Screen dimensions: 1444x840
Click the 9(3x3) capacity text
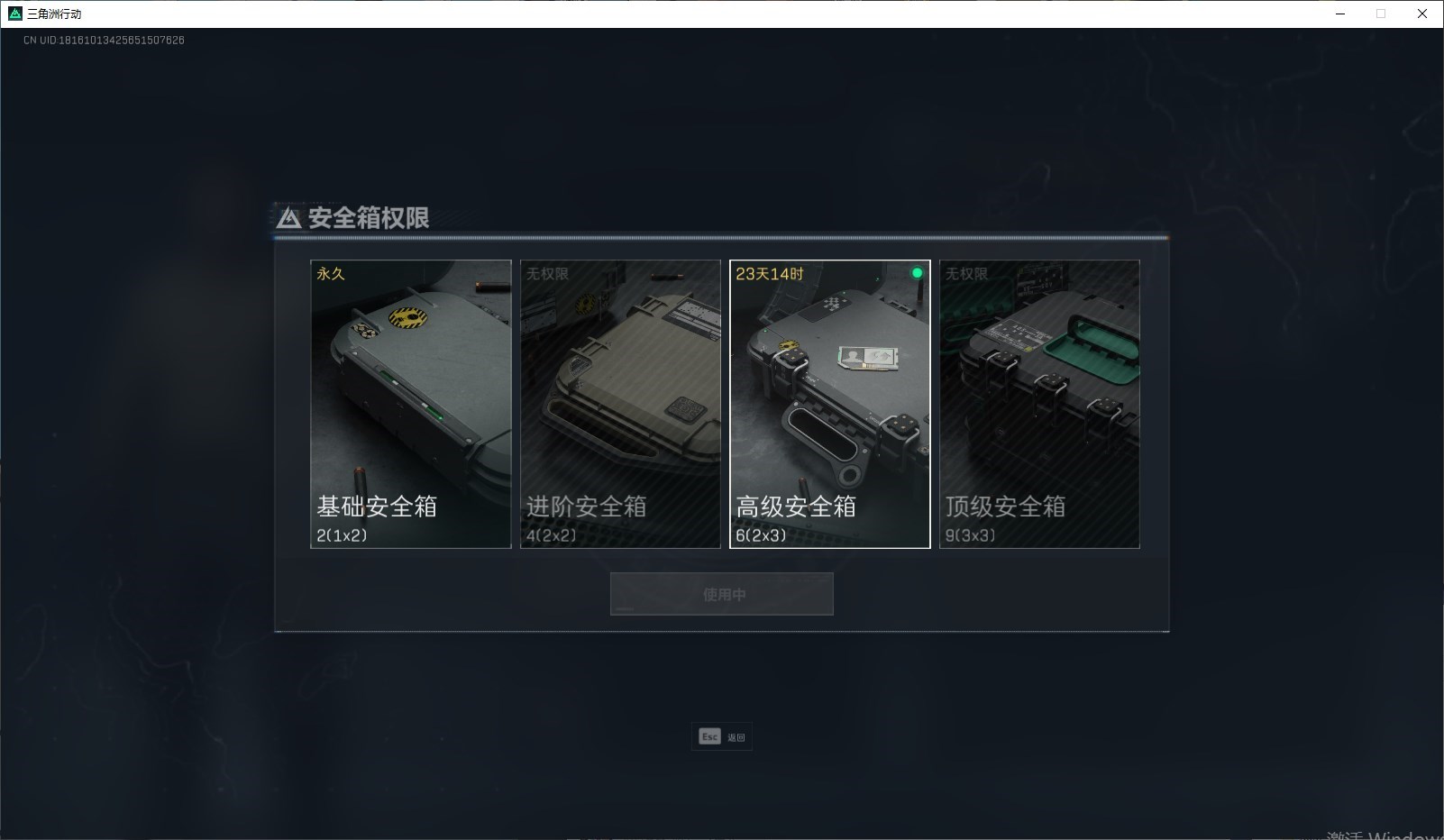(971, 535)
